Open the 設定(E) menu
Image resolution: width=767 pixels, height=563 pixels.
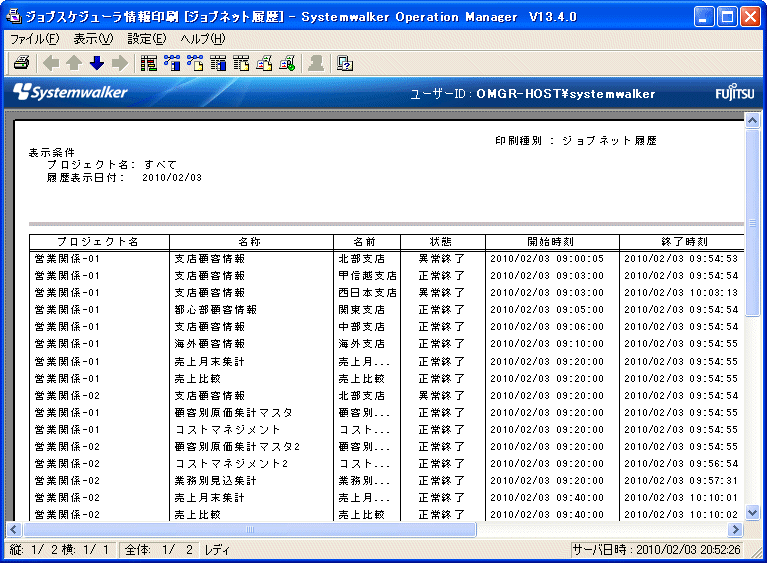tap(147, 39)
